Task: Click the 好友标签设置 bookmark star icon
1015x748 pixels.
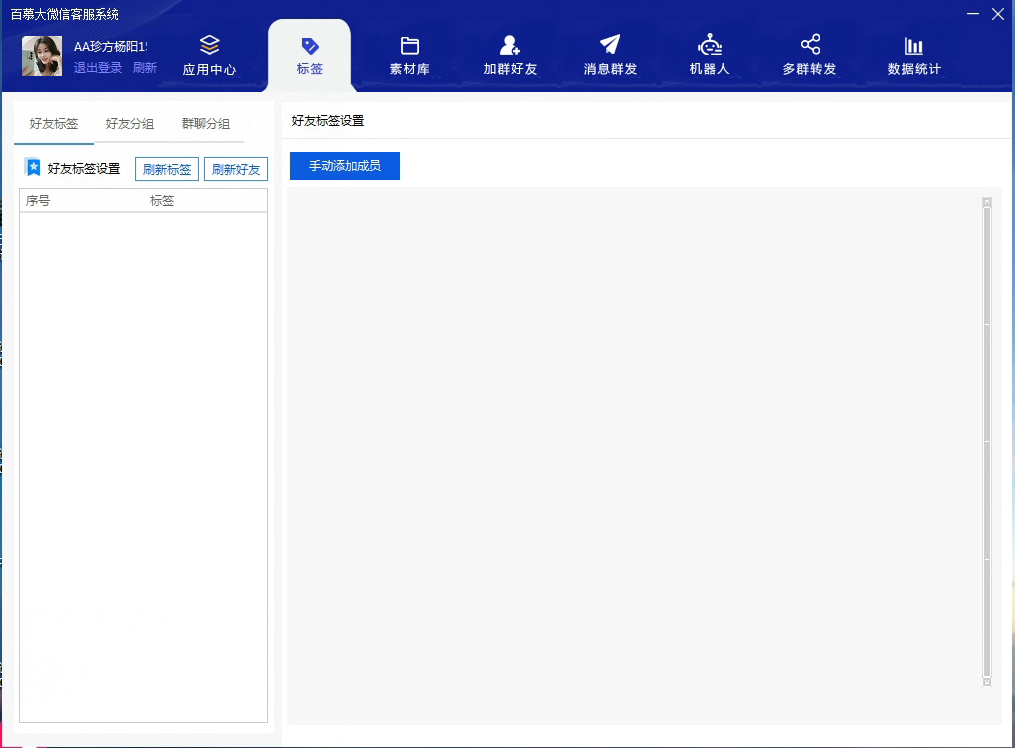Action: coord(33,168)
